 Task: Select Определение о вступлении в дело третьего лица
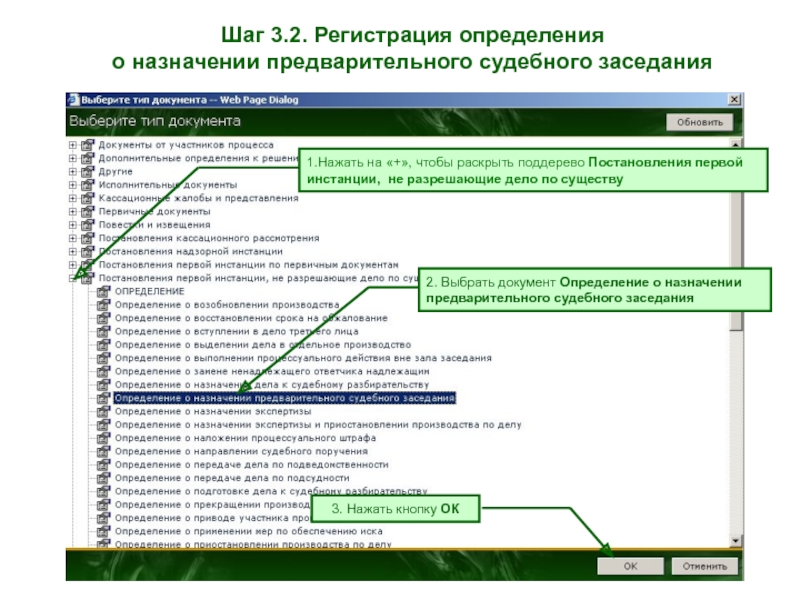[x=237, y=331]
